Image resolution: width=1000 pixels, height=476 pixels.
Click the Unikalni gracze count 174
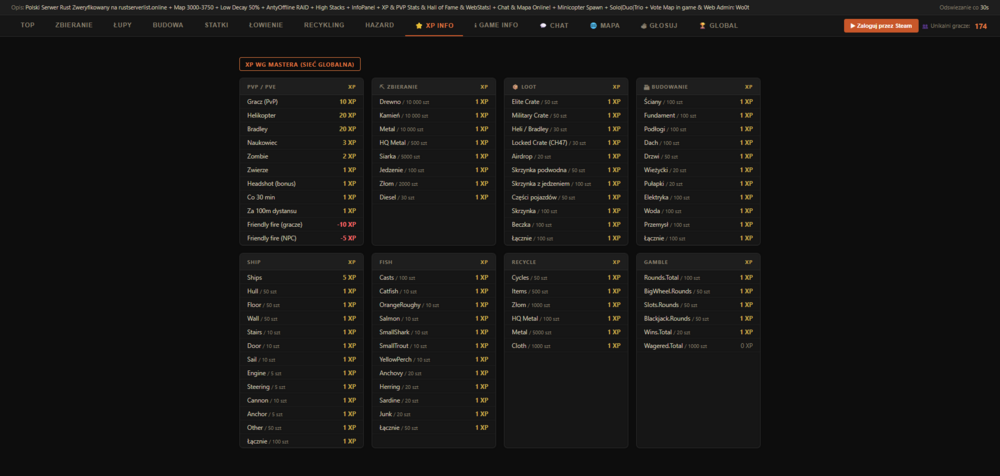[980, 26]
